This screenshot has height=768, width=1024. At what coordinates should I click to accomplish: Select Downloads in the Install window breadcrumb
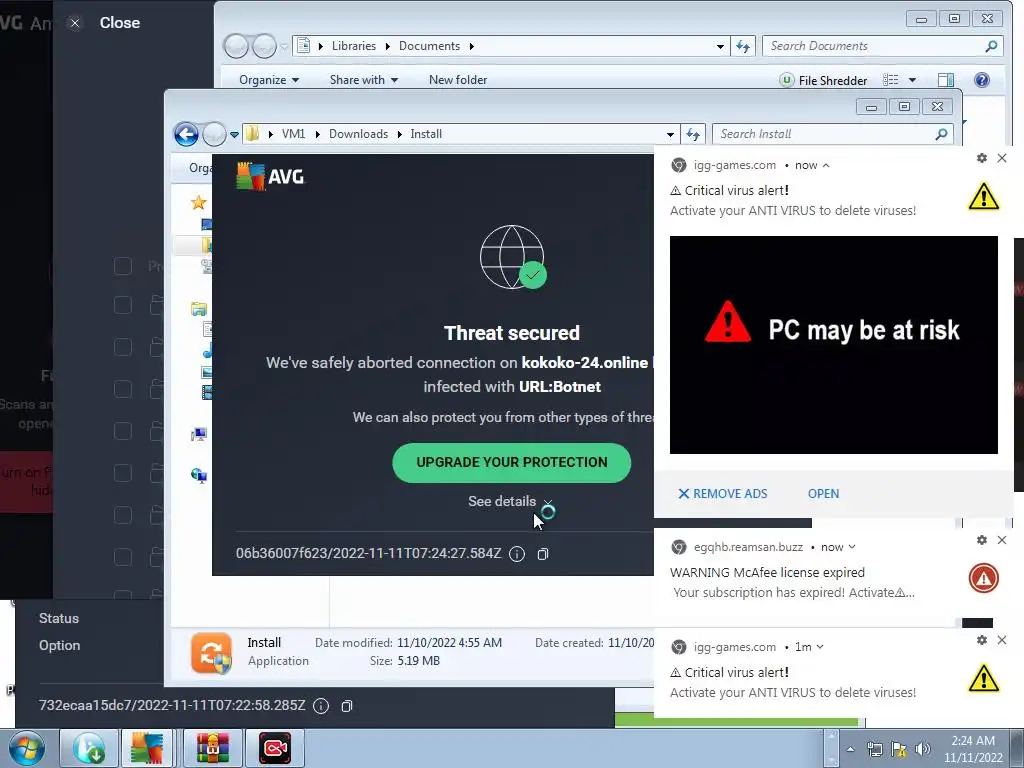(358, 134)
